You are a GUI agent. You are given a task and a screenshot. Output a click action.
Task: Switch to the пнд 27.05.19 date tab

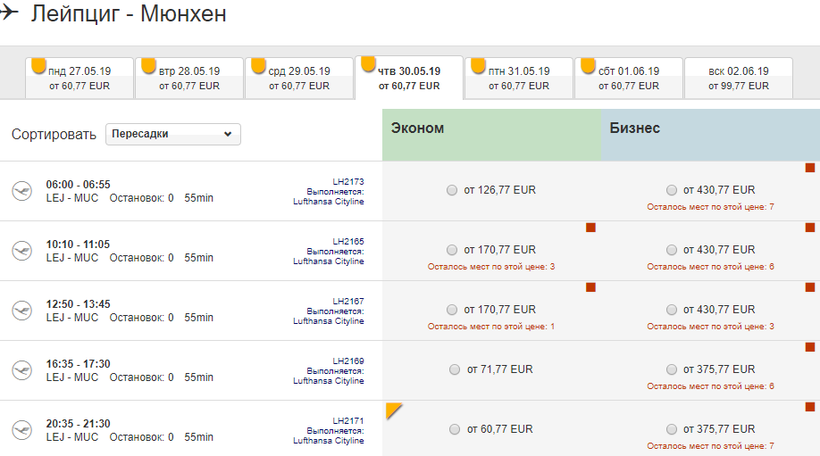coord(79,78)
